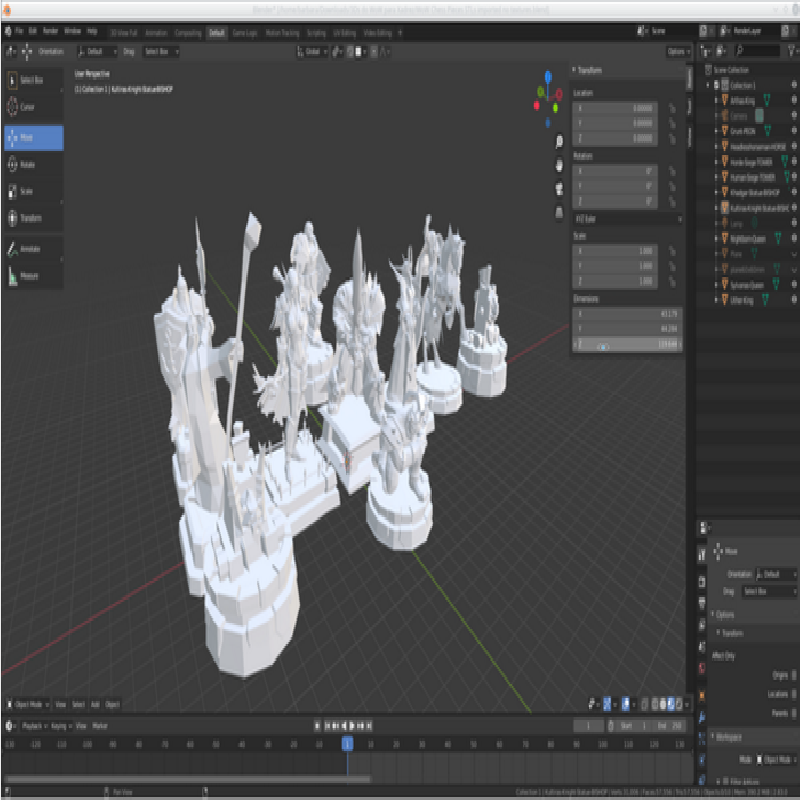Click the Location X value slider field
The width and height of the screenshot is (800, 800).
614,108
